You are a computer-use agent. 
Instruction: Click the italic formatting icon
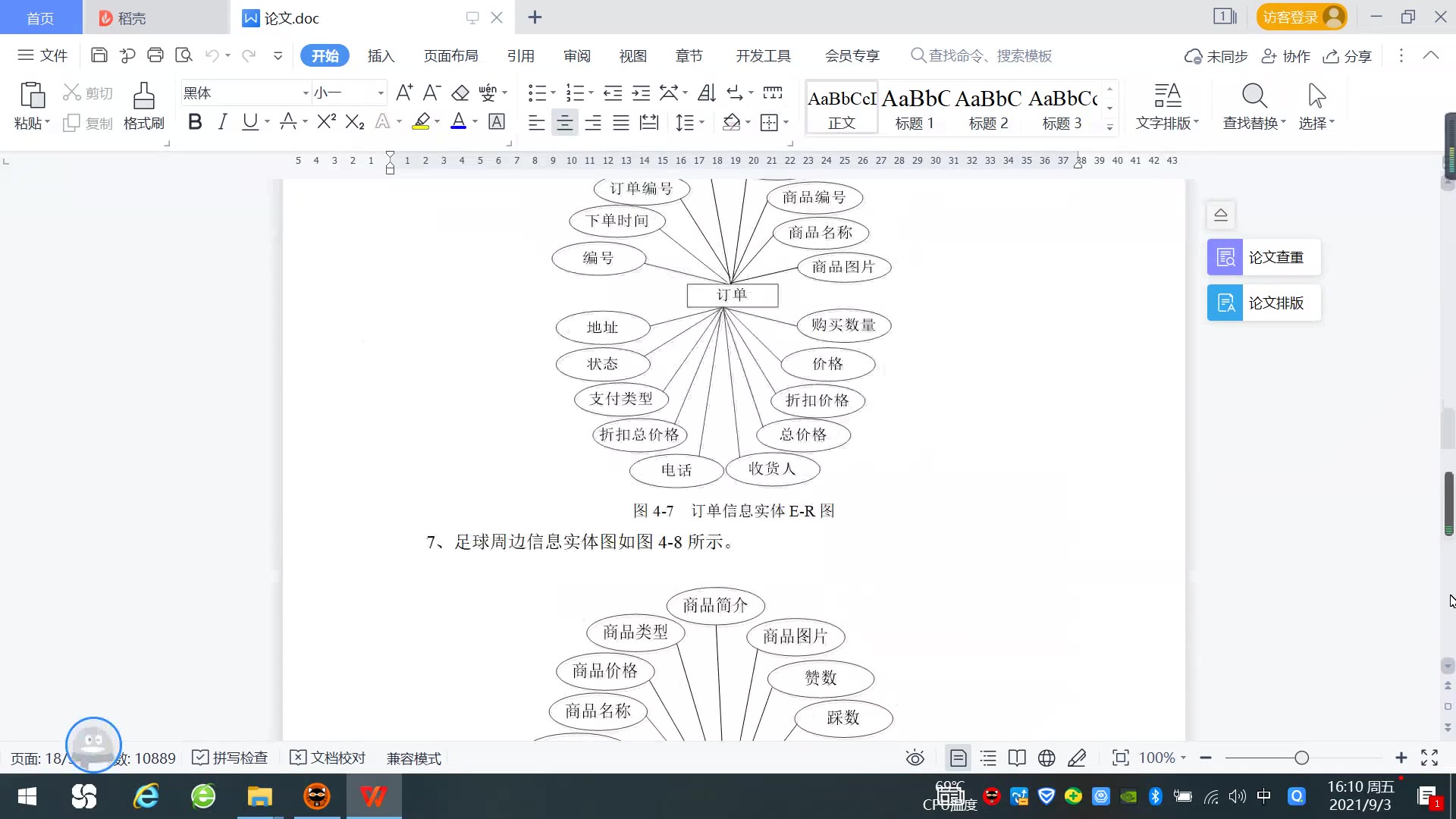coord(222,122)
